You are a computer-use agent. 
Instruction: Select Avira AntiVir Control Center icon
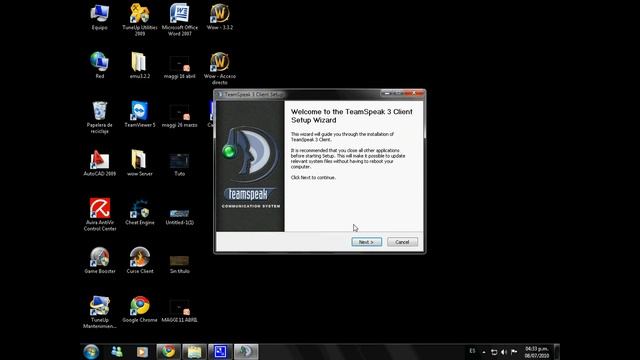(100, 215)
